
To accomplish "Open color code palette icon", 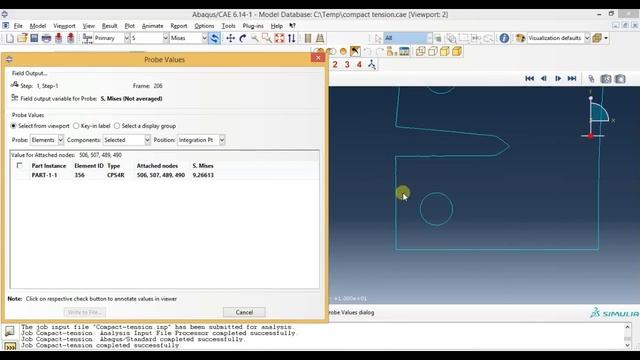I will [x=520, y=38].
